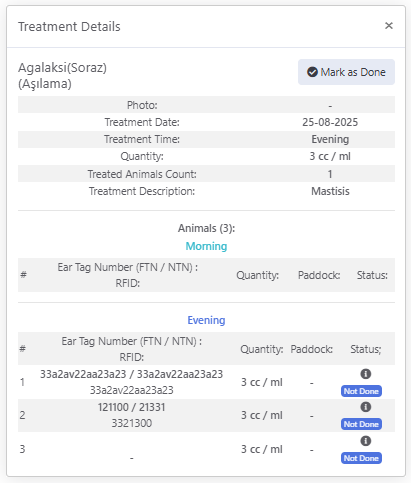The image size is (411, 483).
Task: Click Not Done badge for row 2
Action: point(361,424)
